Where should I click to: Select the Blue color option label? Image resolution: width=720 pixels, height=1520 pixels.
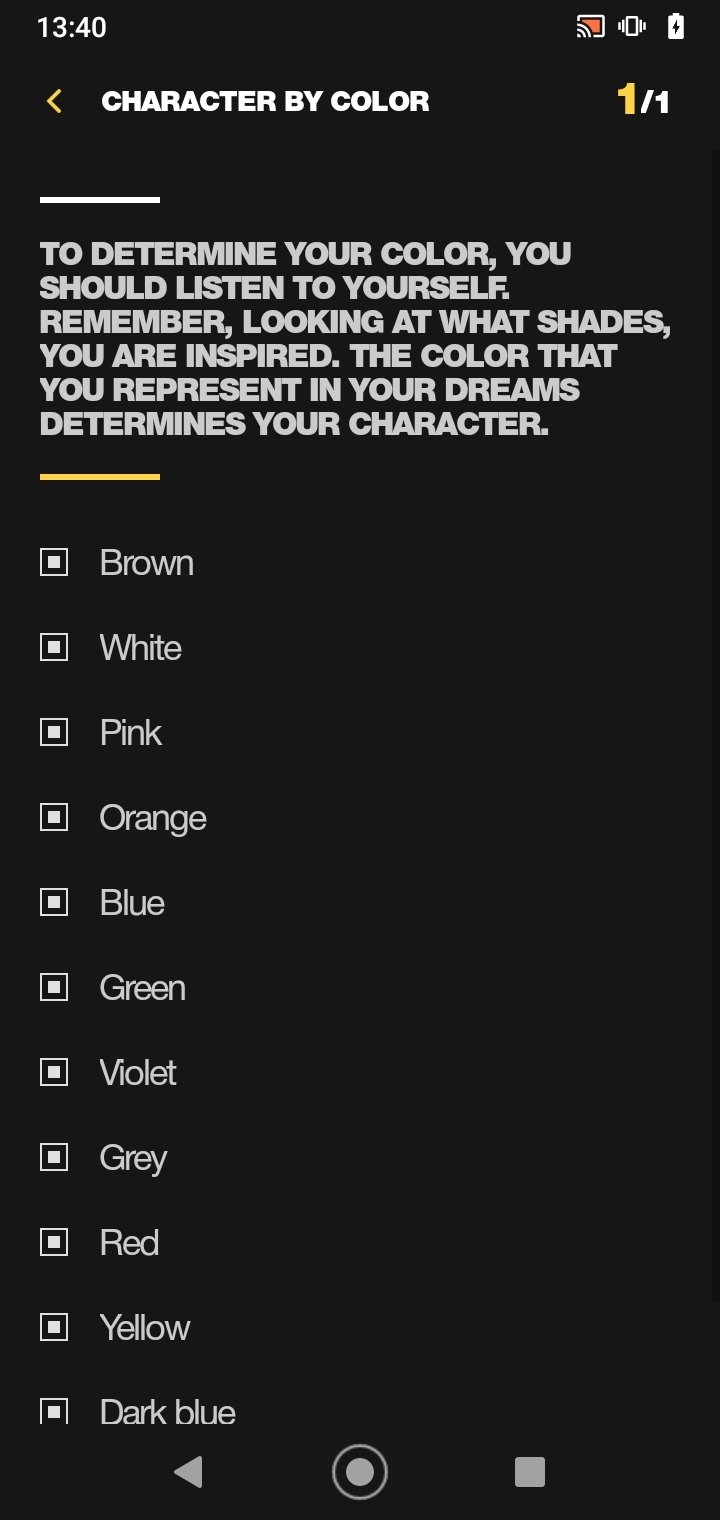(x=132, y=903)
